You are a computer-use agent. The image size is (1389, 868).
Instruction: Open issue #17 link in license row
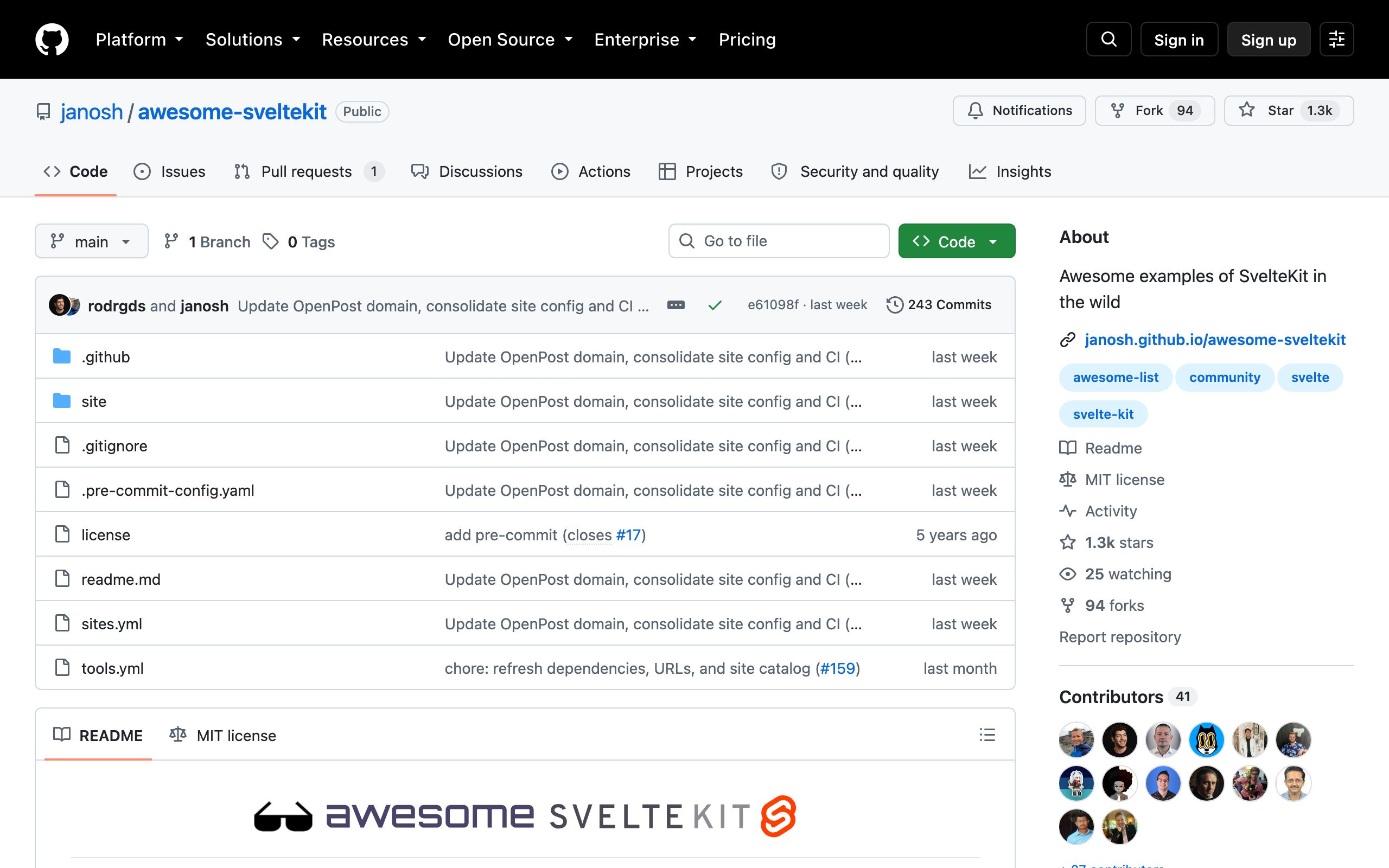pos(628,535)
